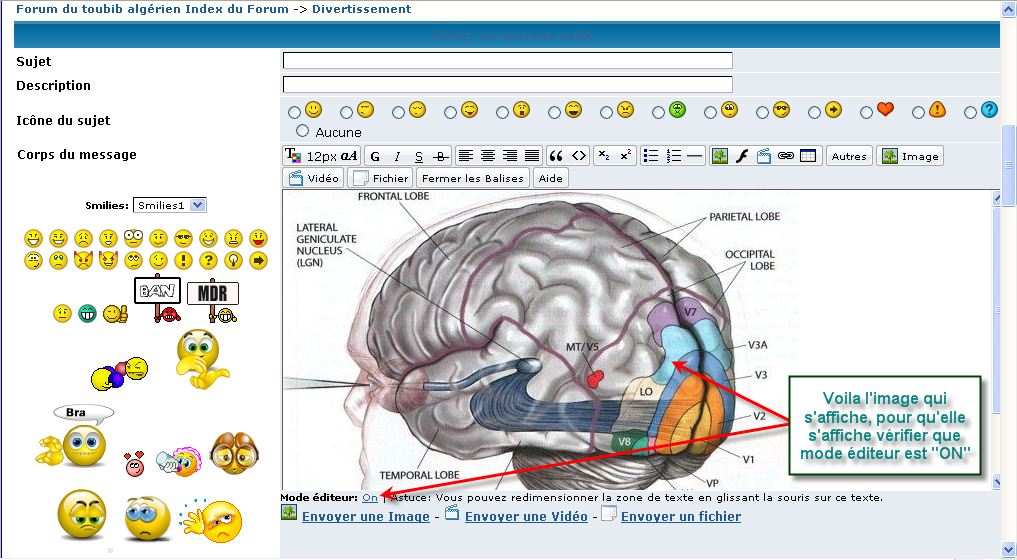Focus the Sujet input field
The image size is (1017, 560).
[508, 60]
